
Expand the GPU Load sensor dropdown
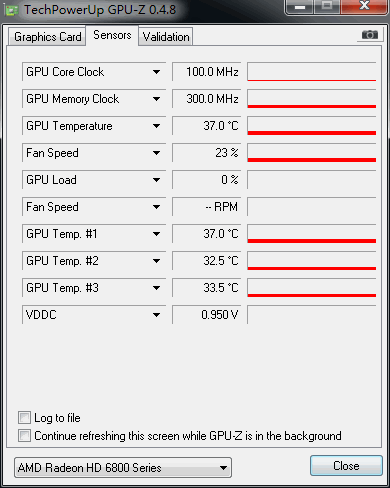pyautogui.click(x=156, y=180)
